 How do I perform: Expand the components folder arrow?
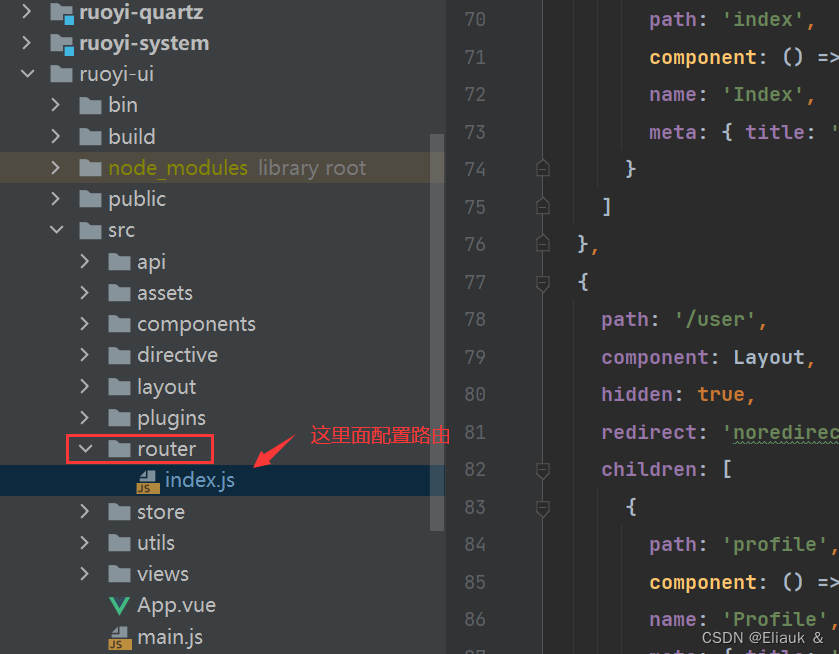[84, 324]
